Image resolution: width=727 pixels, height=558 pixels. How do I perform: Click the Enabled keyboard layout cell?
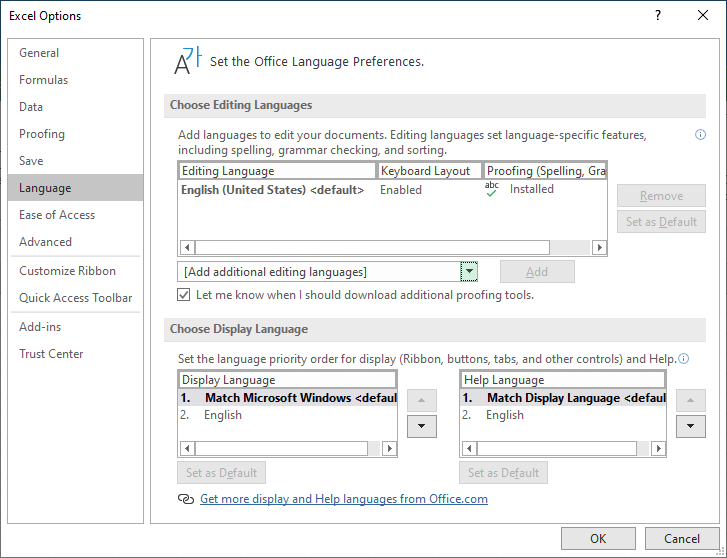(401, 190)
